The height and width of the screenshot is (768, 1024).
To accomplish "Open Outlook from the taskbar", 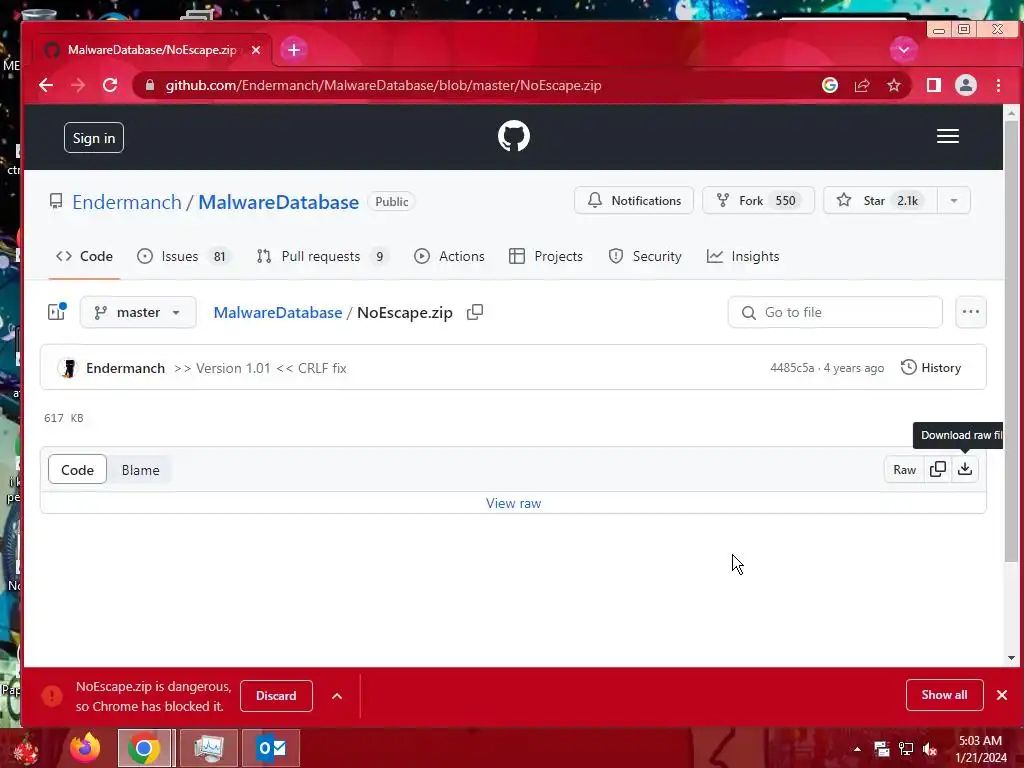I will coord(271,748).
